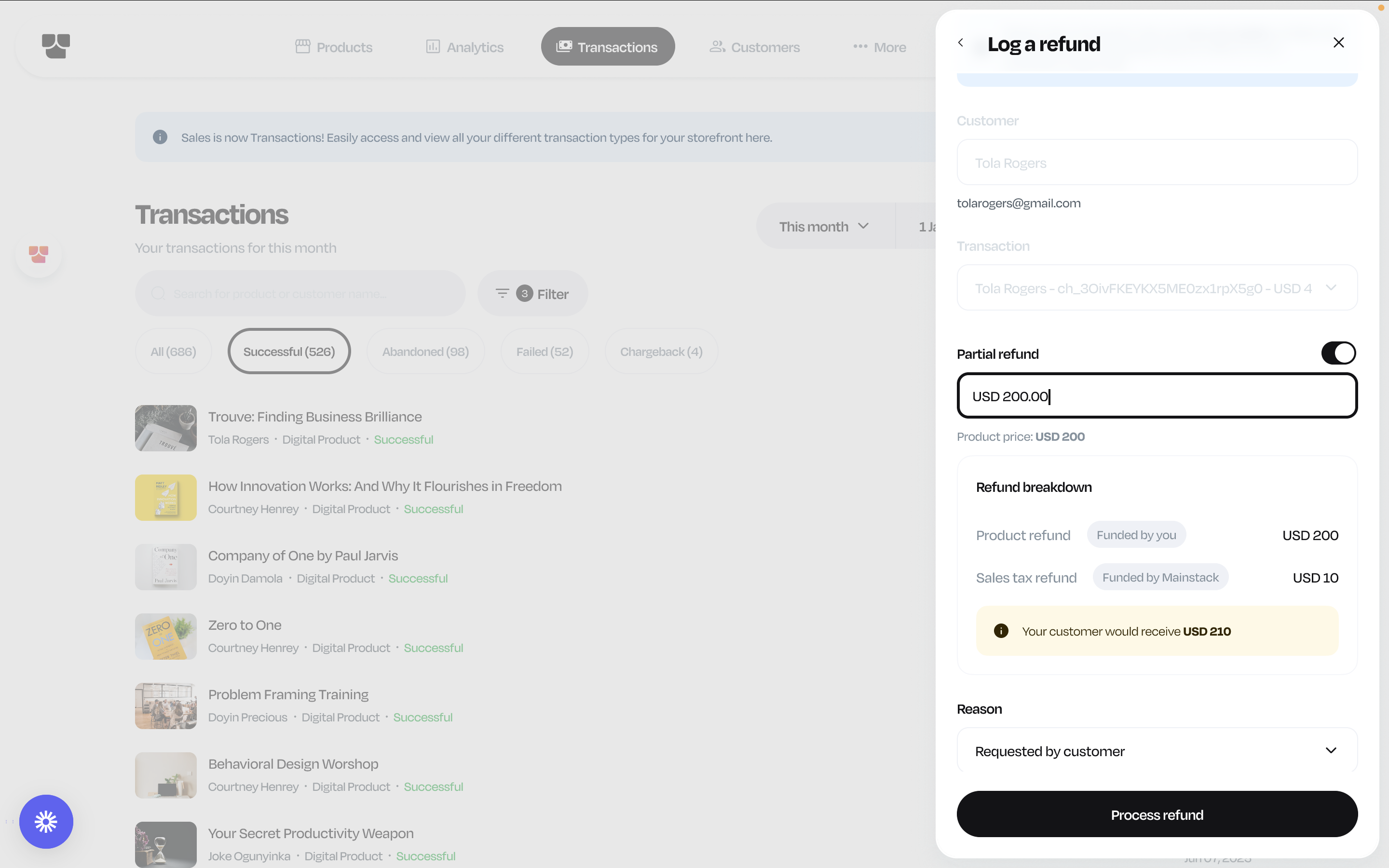Open the Zero to One book thumbnail
This screenshot has height=868, width=1389.
pyautogui.click(x=166, y=636)
